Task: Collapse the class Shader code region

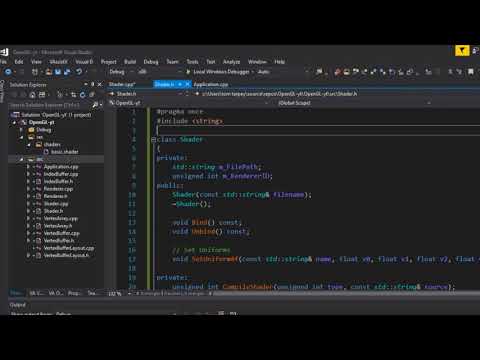Action: [x=153, y=140]
